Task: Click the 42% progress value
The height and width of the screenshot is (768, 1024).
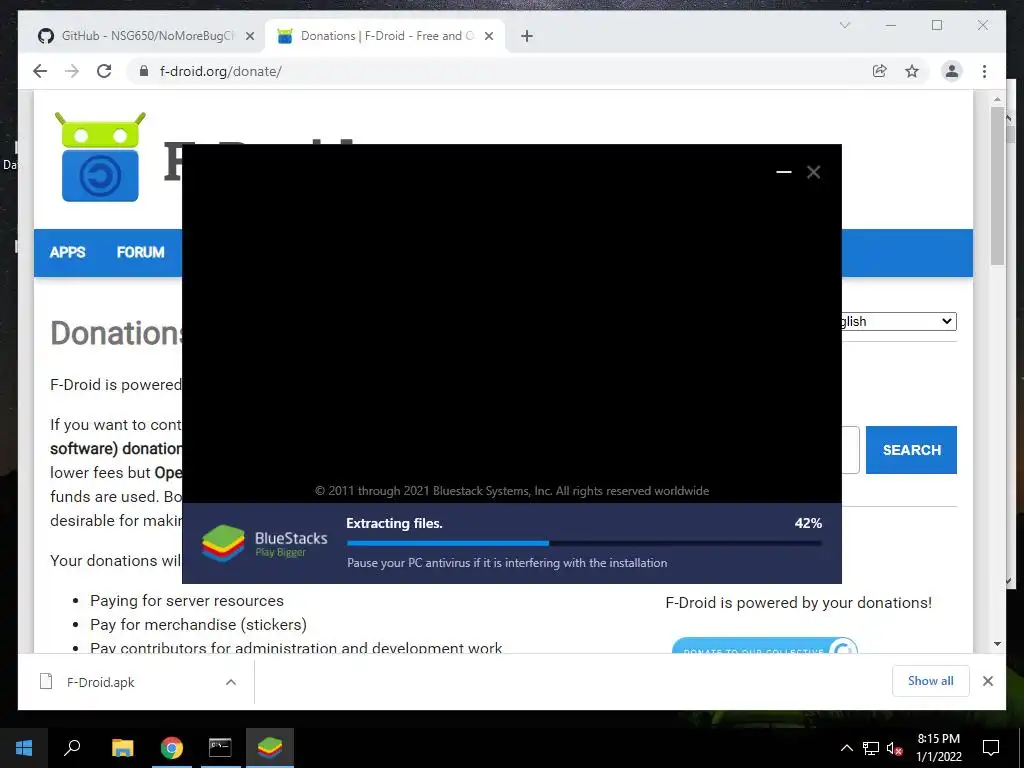Action: pyautogui.click(x=808, y=523)
